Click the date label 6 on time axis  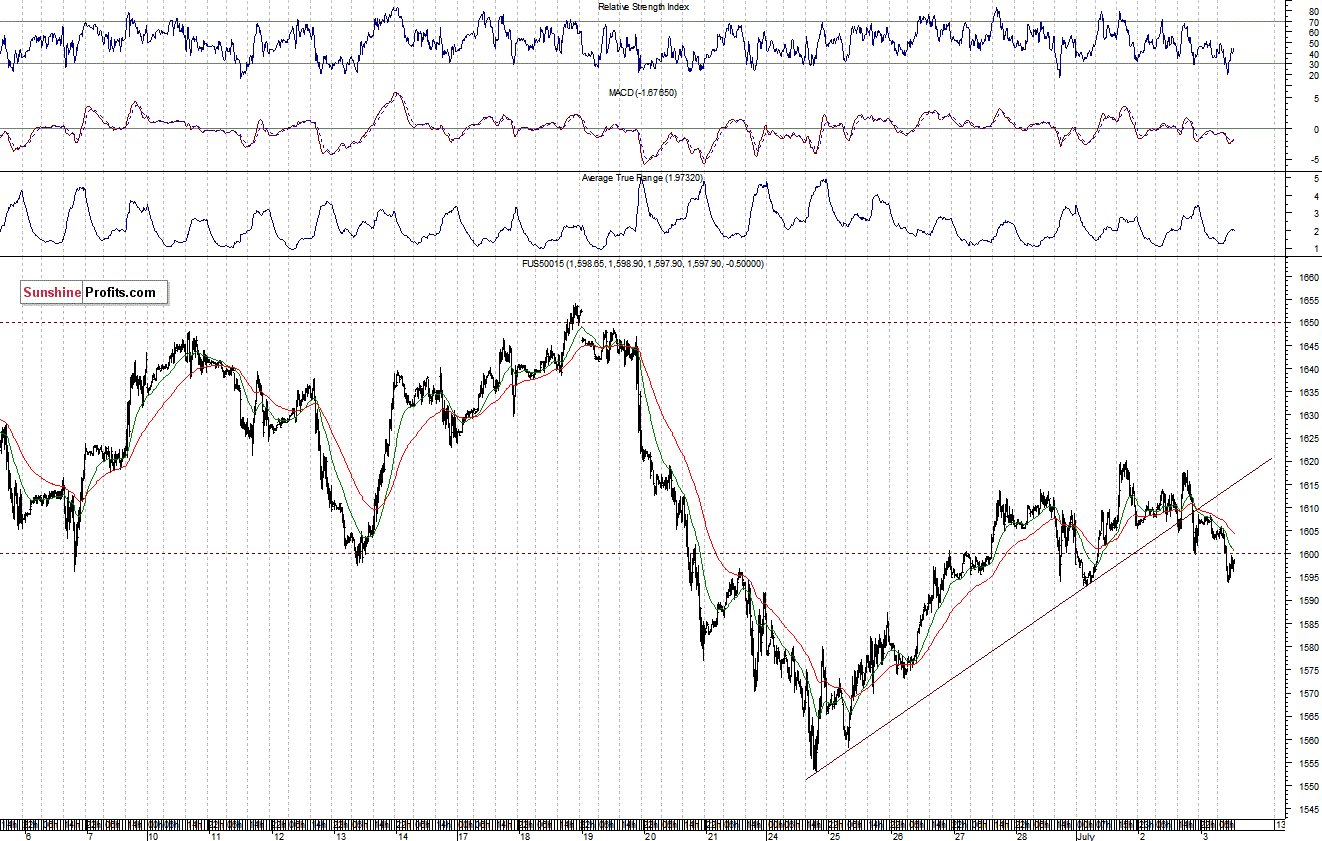tap(27, 835)
